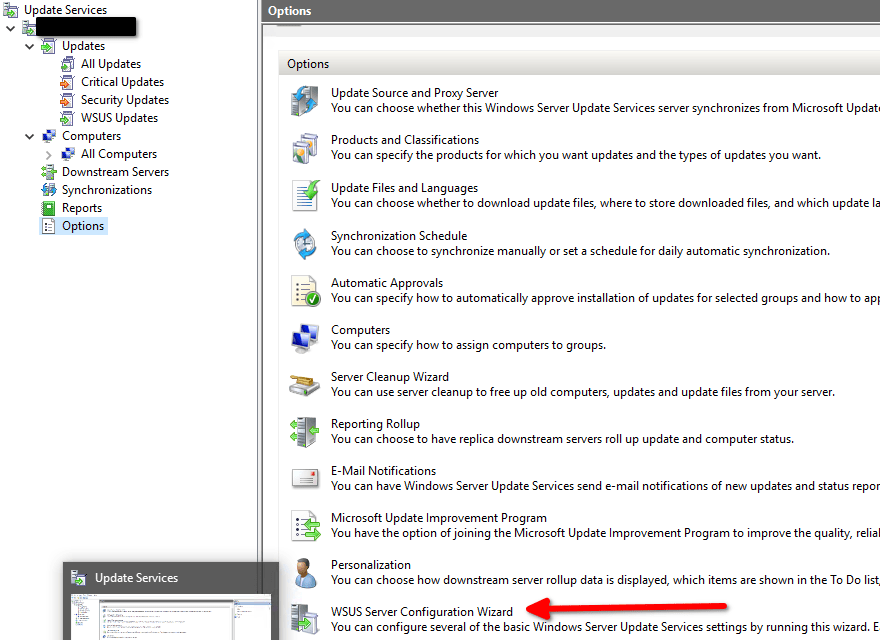The height and width of the screenshot is (640, 880).
Task: Click the Reporting Rollup icon
Action: point(305,432)
